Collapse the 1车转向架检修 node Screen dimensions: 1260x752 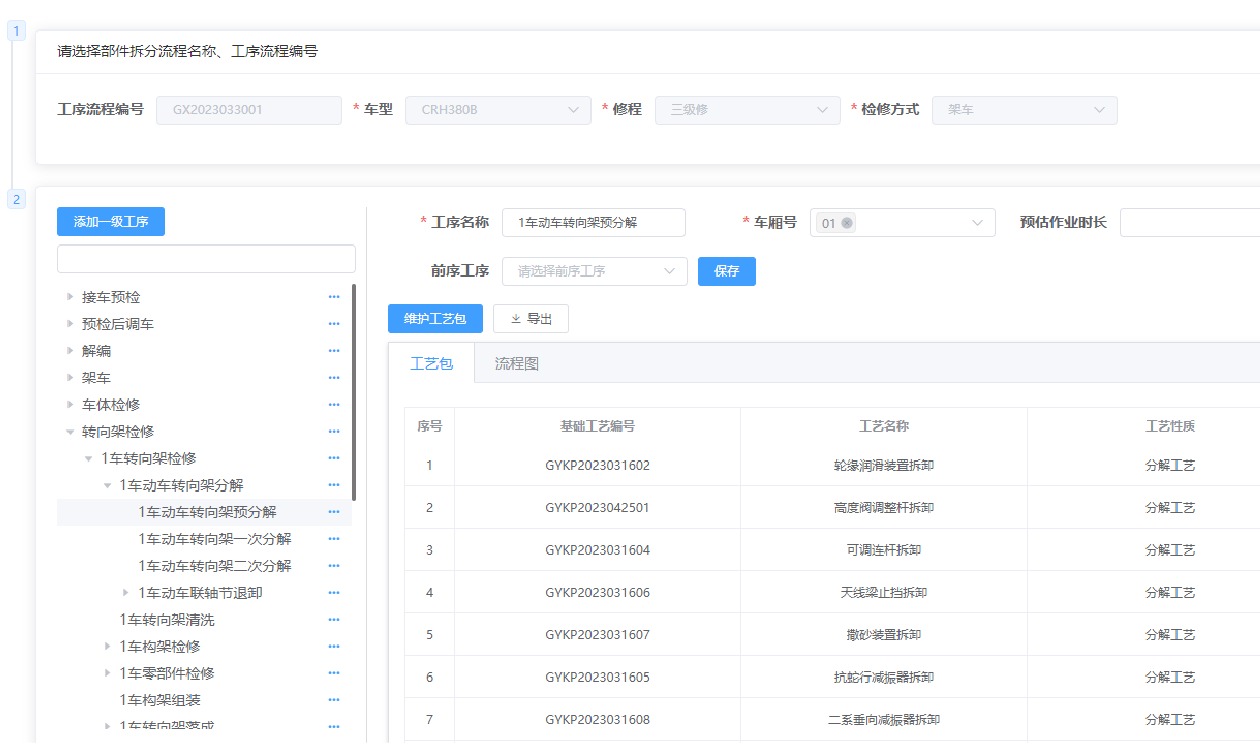[x=89, y=459]
